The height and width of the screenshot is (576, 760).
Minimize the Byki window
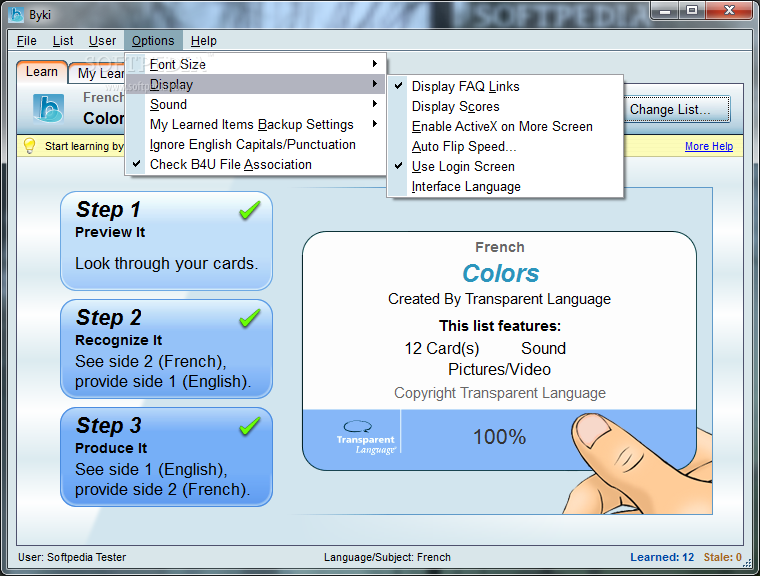[665, 11]
